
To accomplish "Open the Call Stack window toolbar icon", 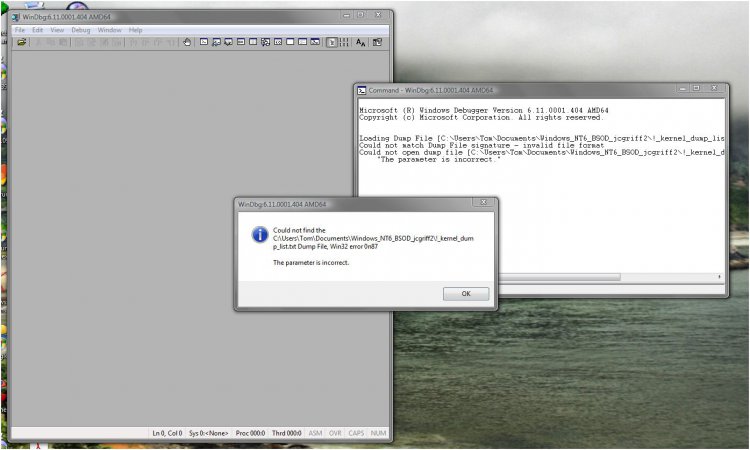I will pos(265,42).
